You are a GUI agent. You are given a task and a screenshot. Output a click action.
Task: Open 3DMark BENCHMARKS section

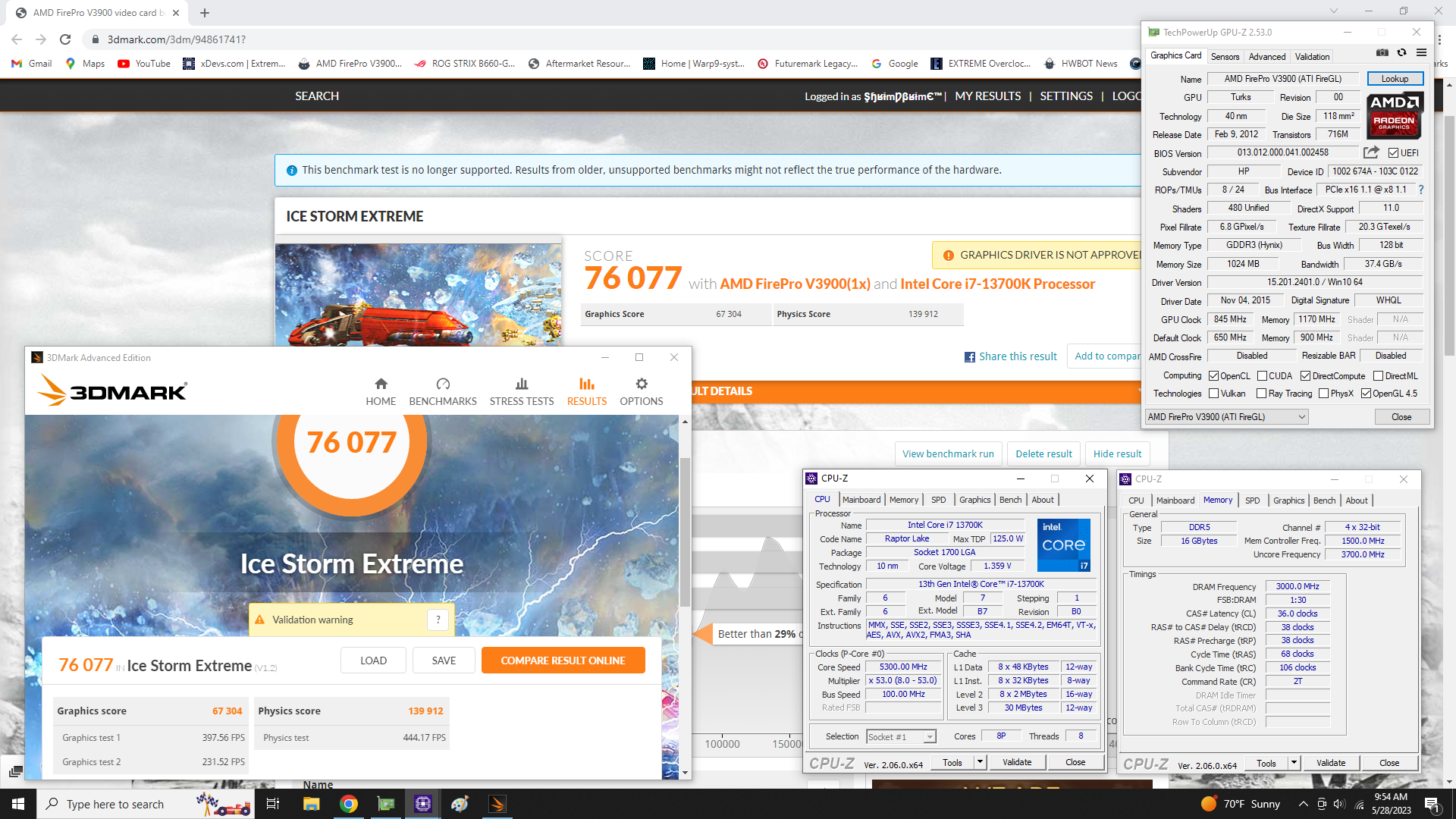[x=443, y=391]
